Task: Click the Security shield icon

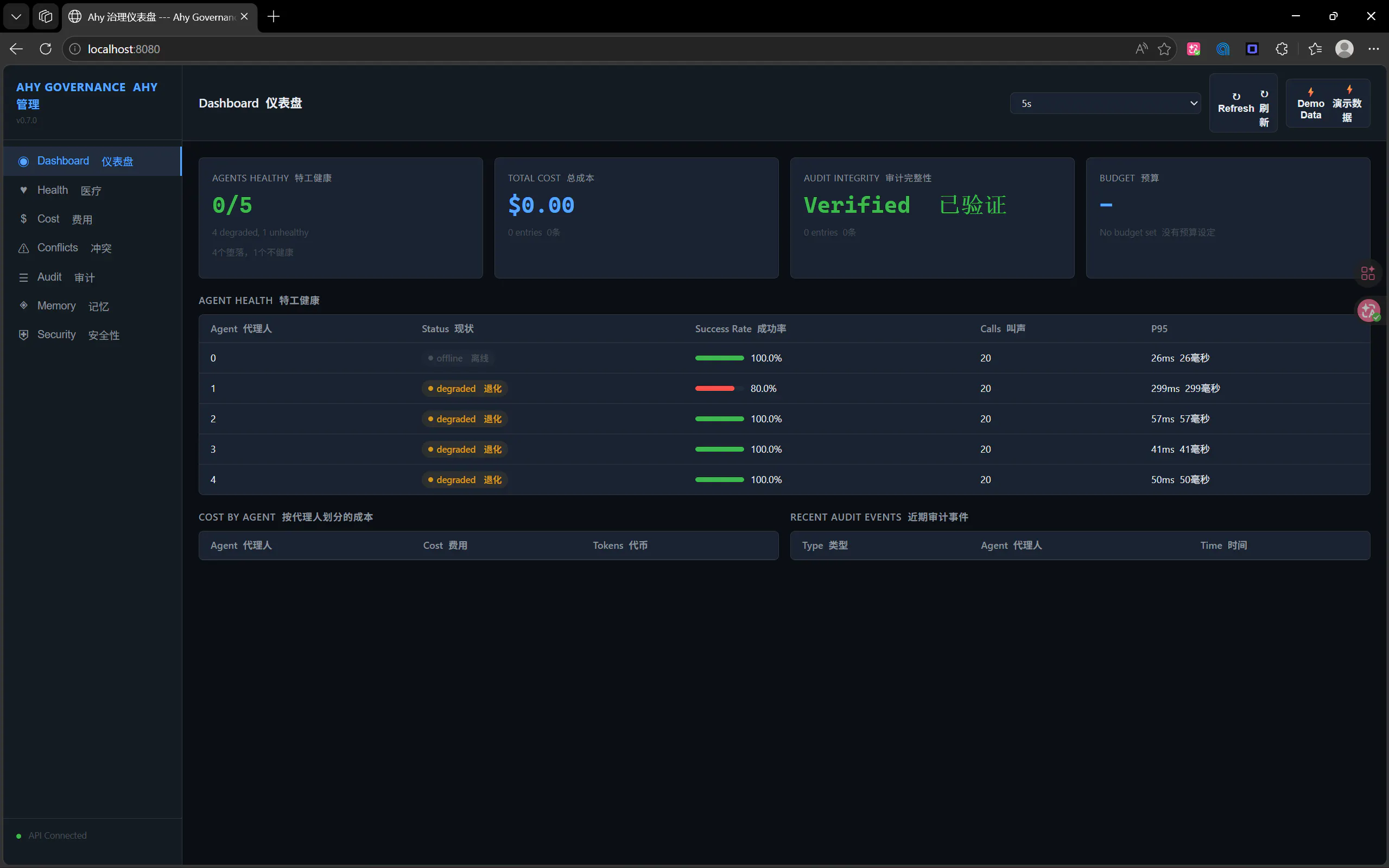Action: pyautogui.click(x=23, y=335)
